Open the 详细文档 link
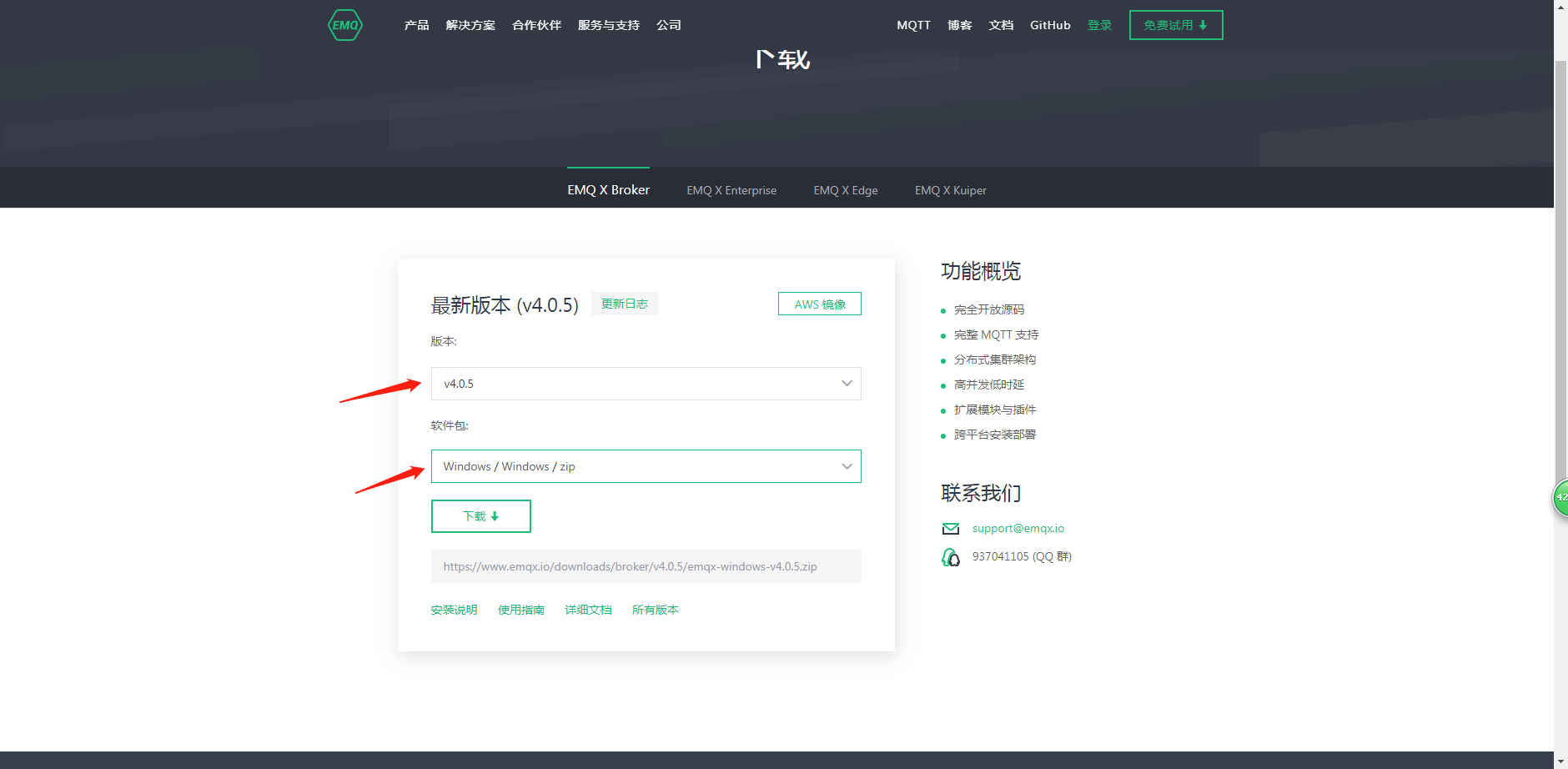The width and height of the screenshot is (1568, 769). [x=588, y=610]
